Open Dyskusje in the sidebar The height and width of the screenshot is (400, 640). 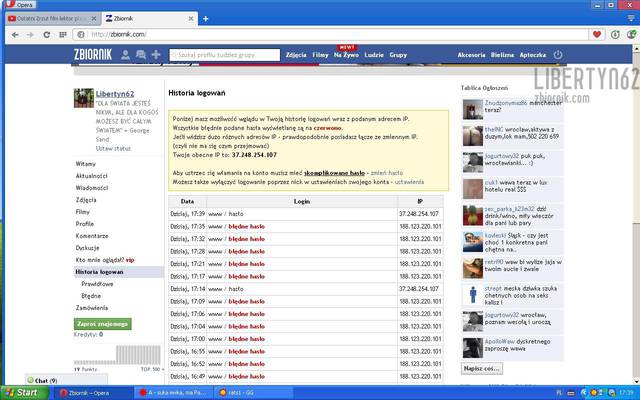(87, 248)
